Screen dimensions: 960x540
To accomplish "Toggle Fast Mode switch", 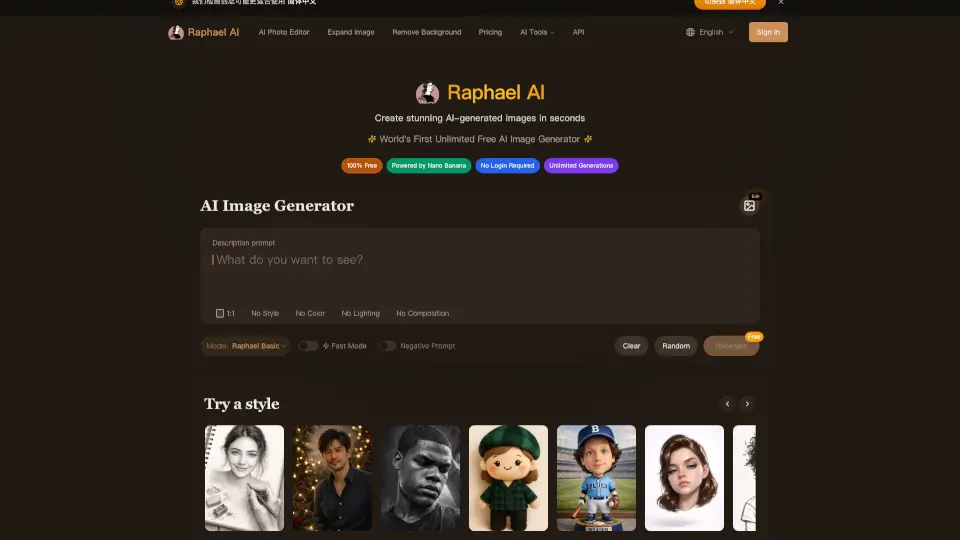I will tap(308, 346).
